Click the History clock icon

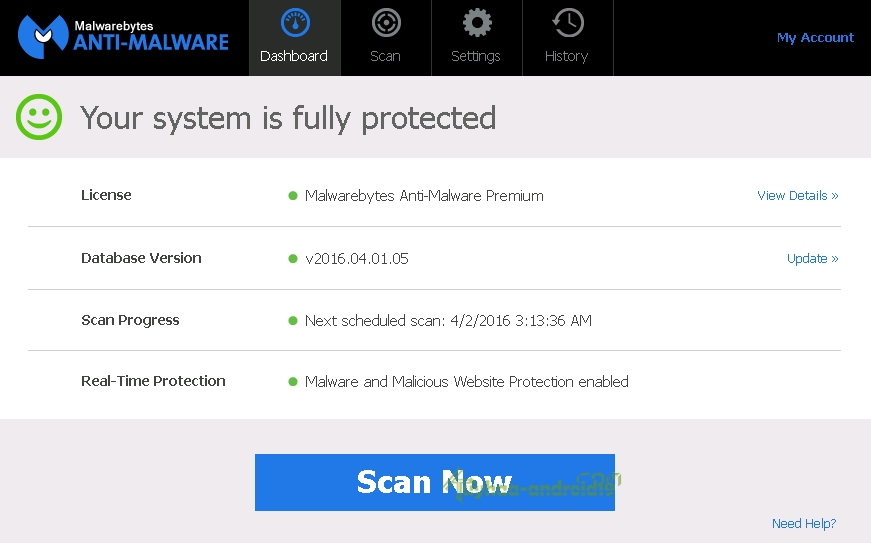568,23
